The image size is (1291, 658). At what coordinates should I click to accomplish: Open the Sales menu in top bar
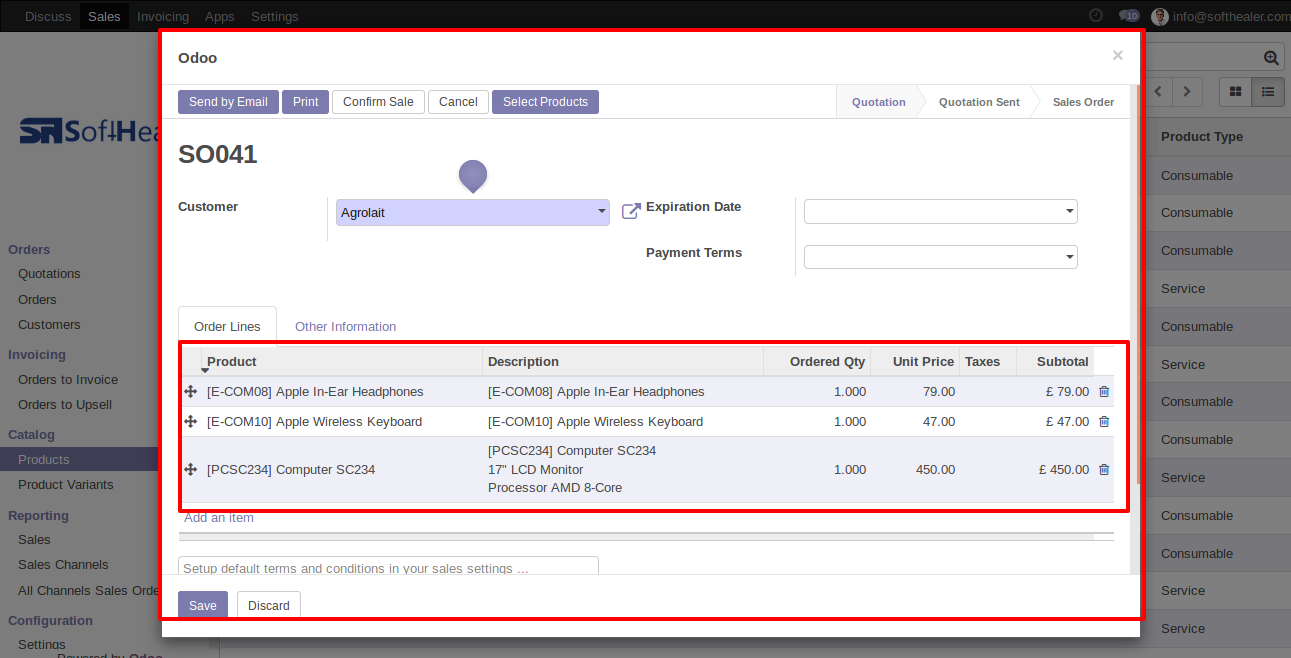coord(104,16)
